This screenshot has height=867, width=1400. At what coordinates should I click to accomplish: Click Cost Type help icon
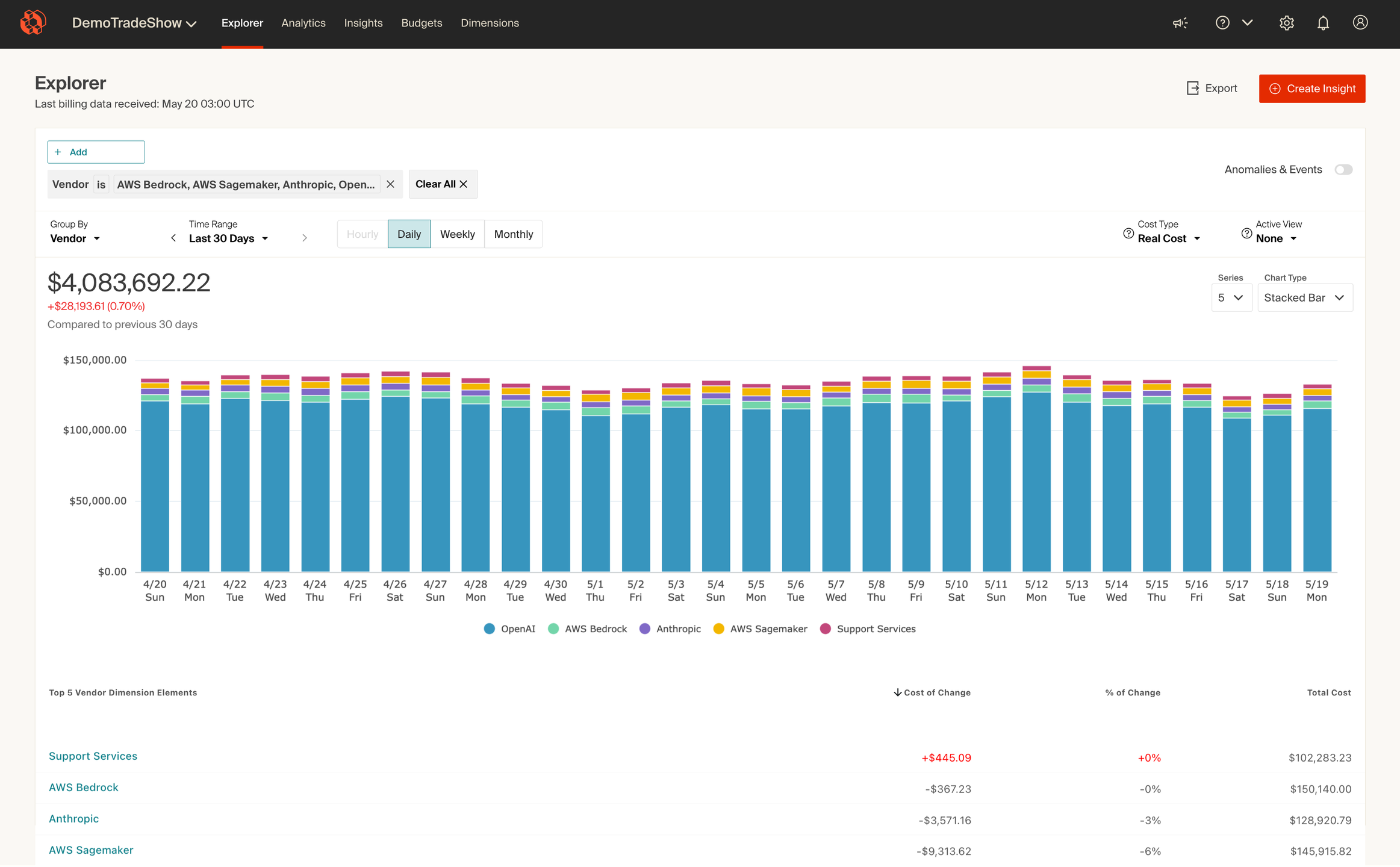pos(1128,234)
